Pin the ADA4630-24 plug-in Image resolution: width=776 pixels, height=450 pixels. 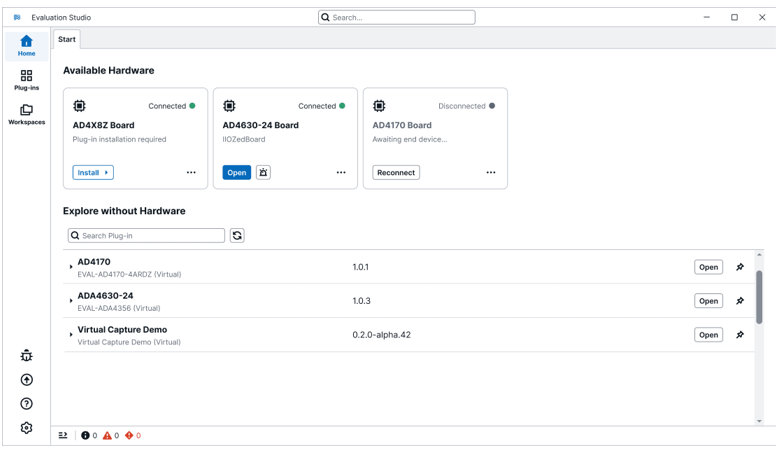click(x=740, y=300)
